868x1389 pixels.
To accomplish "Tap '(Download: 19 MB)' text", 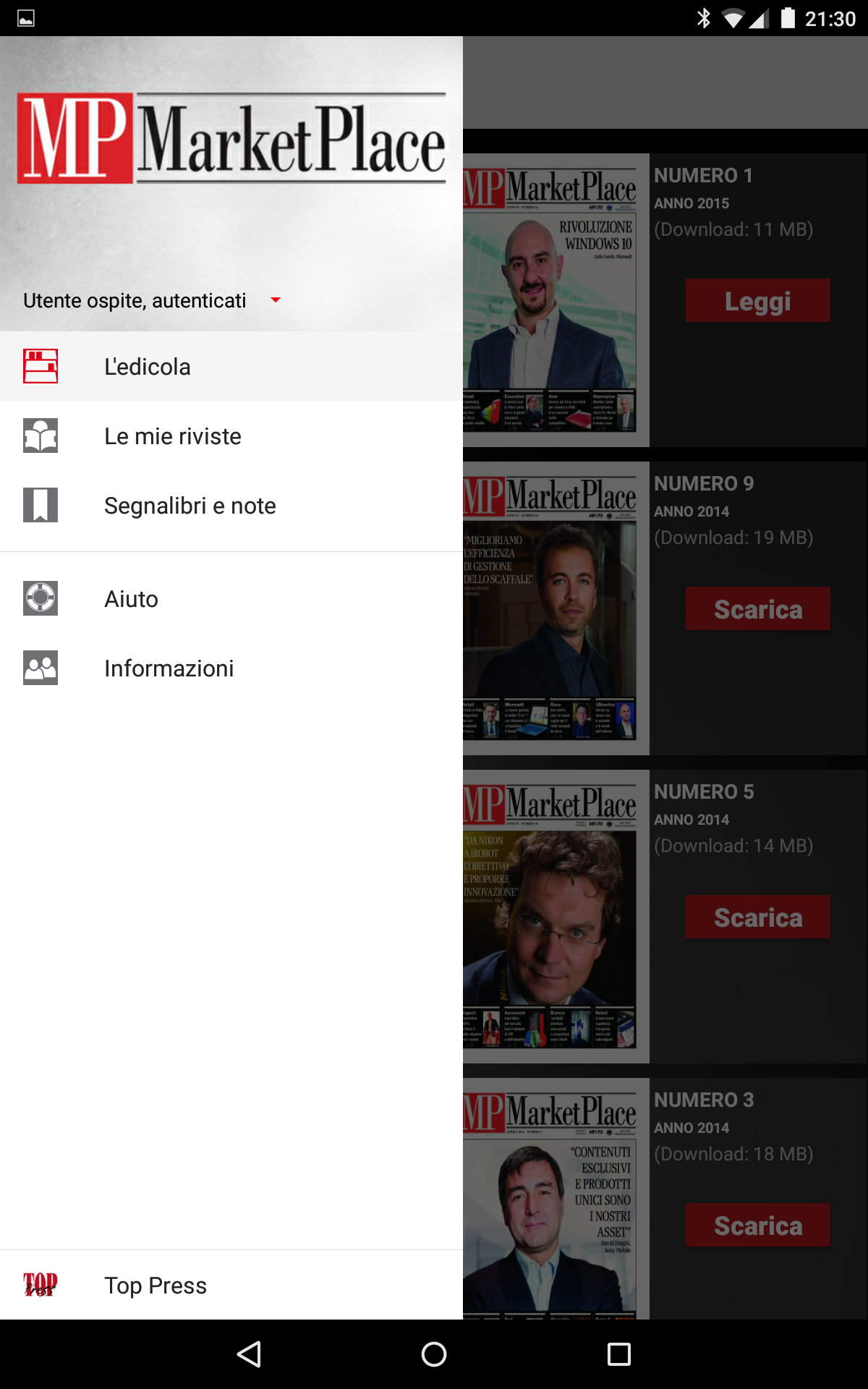I will coord(733,538).
